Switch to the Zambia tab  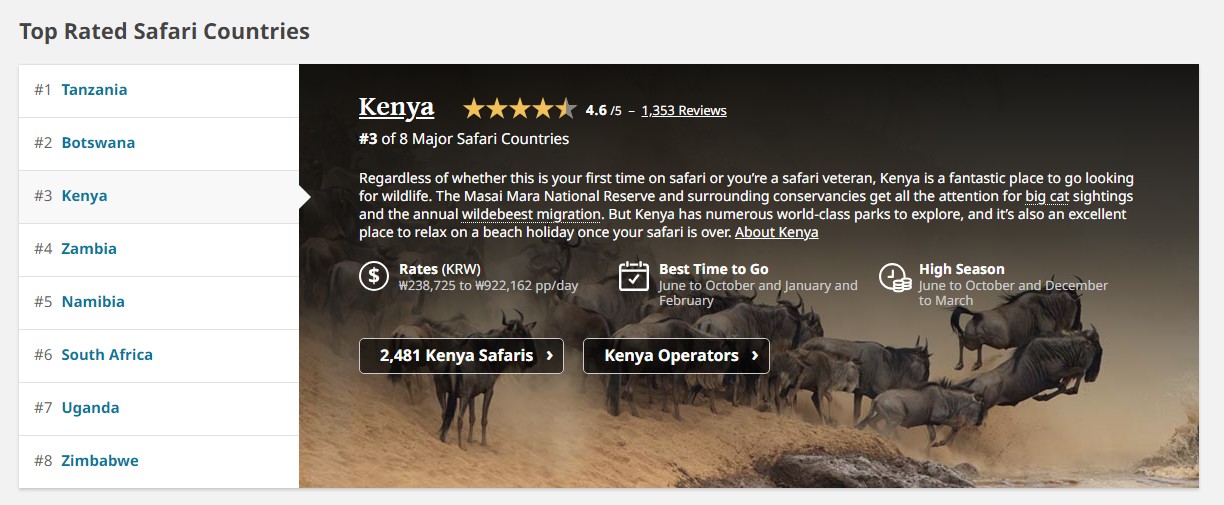coord(159,249)
